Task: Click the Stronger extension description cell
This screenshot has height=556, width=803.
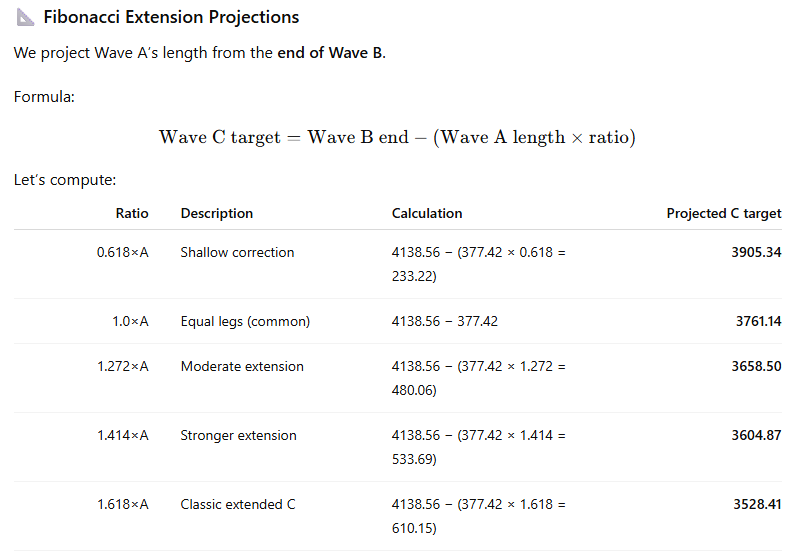Action: click(x=238, y=435)
